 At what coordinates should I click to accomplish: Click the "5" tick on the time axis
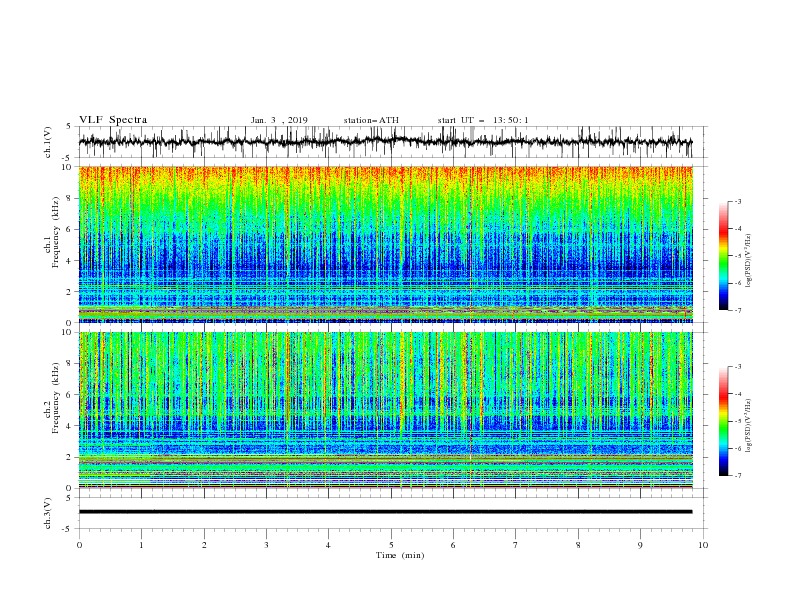point(391,545)
